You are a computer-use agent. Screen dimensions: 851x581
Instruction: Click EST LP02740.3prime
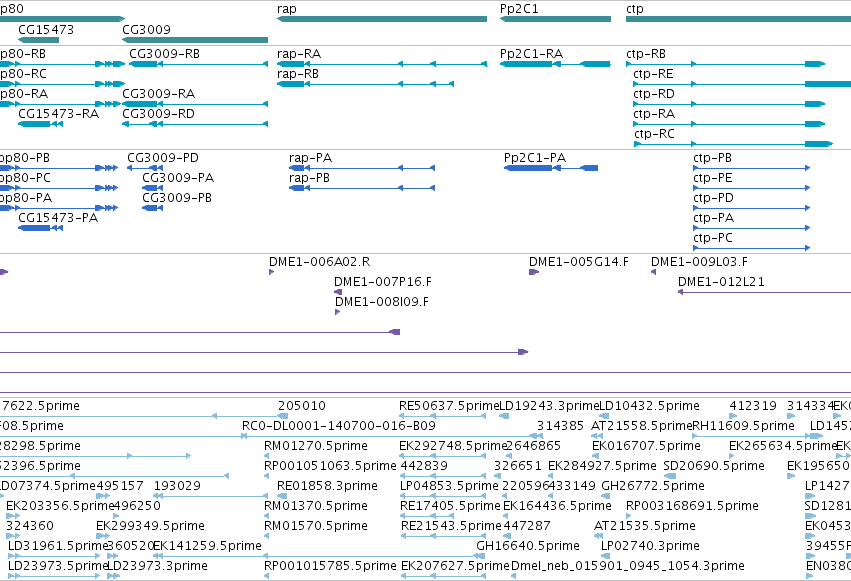pos(650,546)
